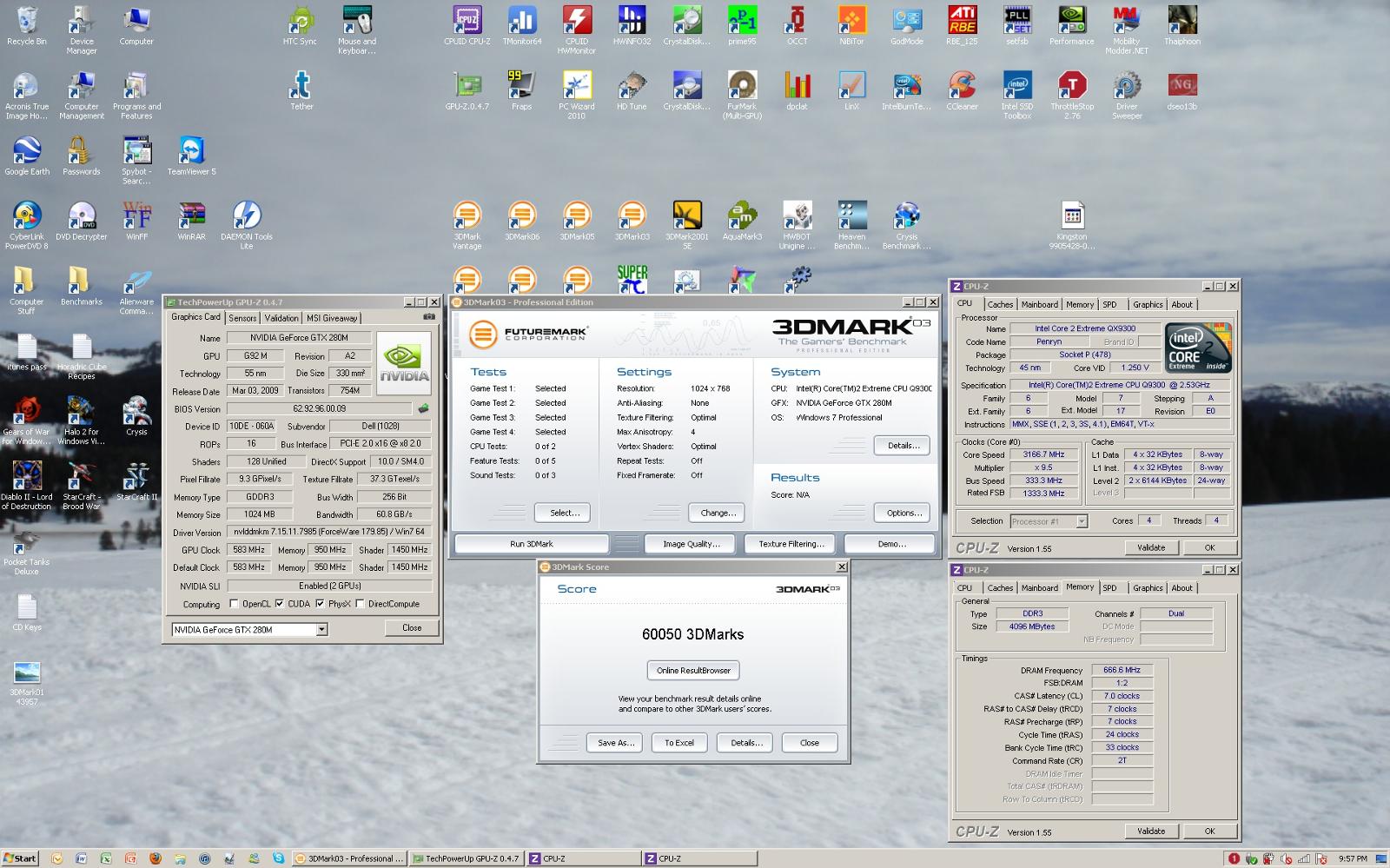Switch to TechPowerUp GPU-Z taskbar button
Screen dimensions: 1390x868
pyautogui.click(x=466, y=858)
